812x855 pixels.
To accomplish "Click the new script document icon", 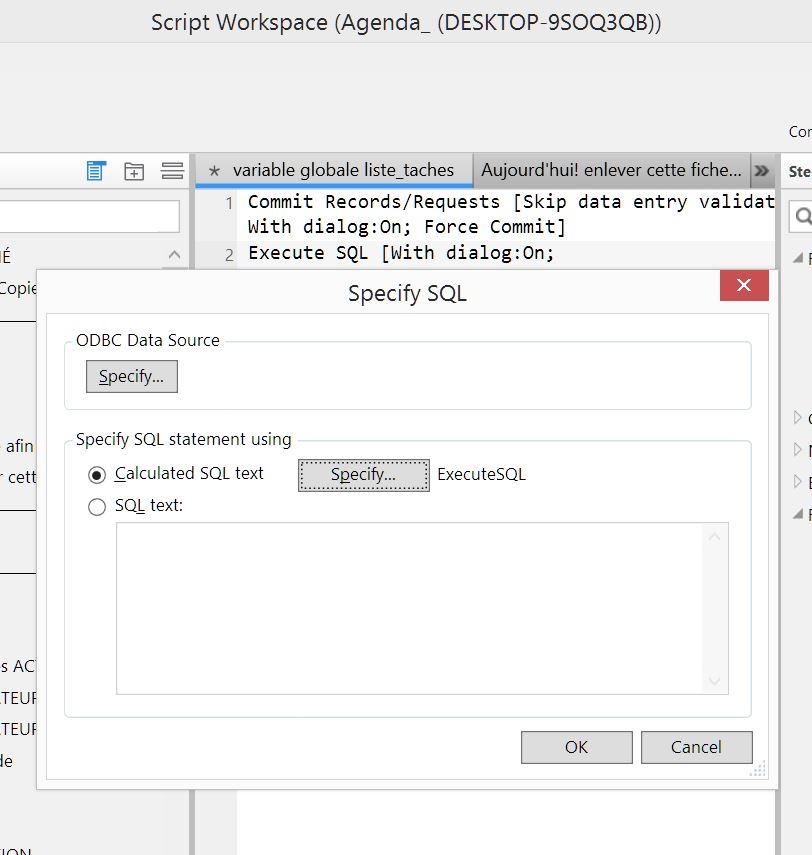I will (96, 171).
